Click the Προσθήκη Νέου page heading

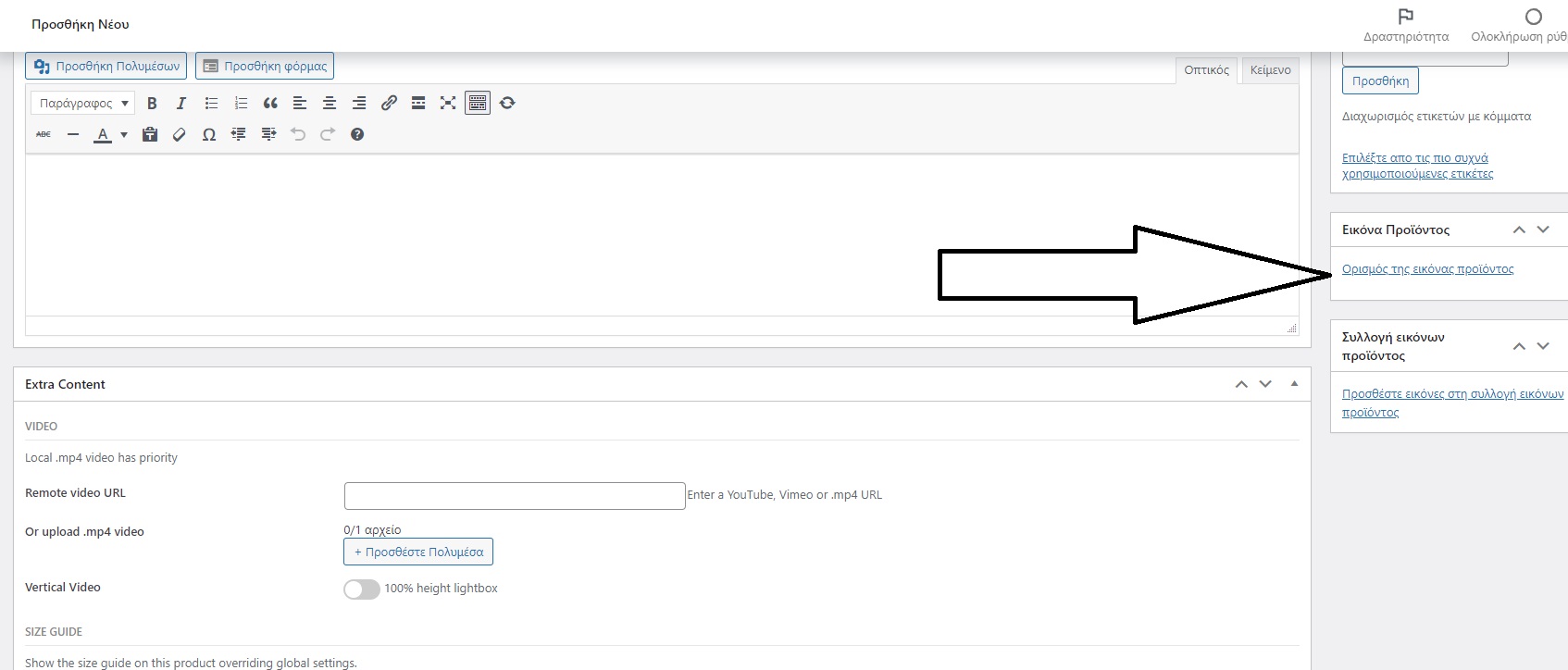[81, 24]
